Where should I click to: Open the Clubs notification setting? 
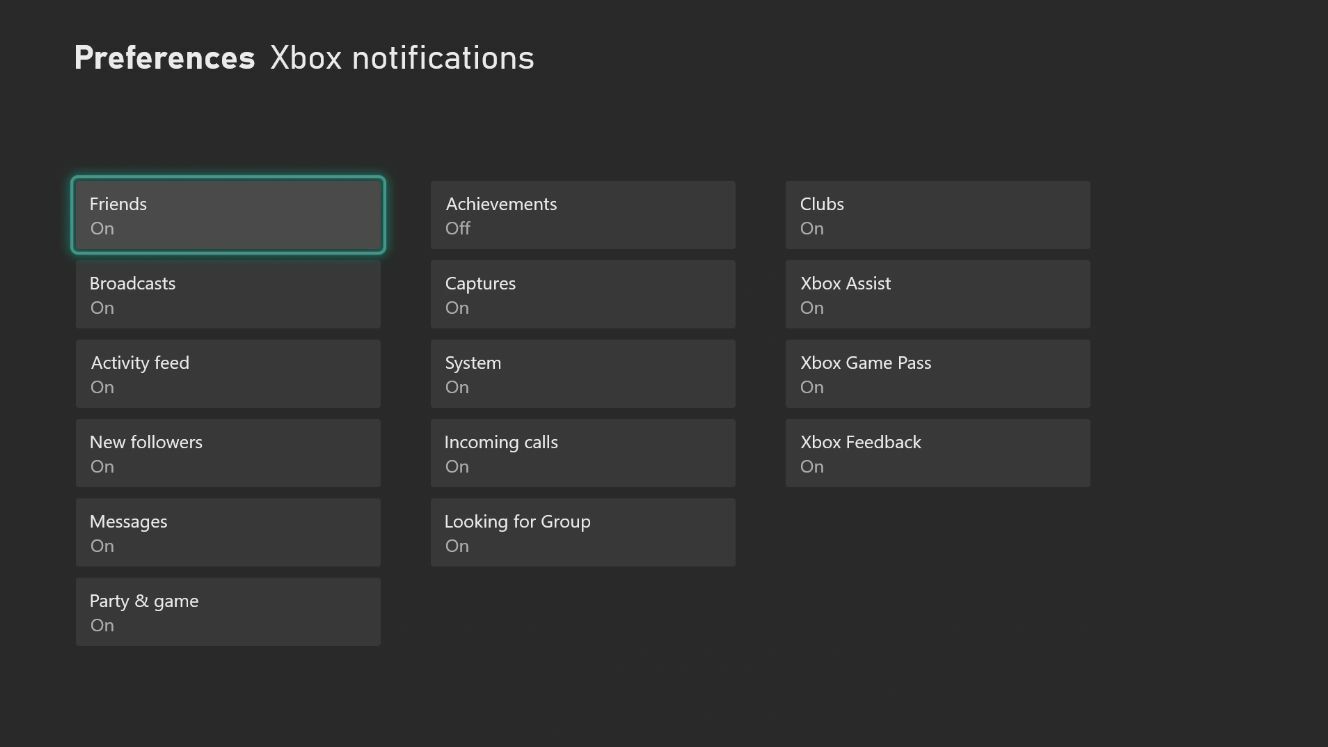coord(938,215)
